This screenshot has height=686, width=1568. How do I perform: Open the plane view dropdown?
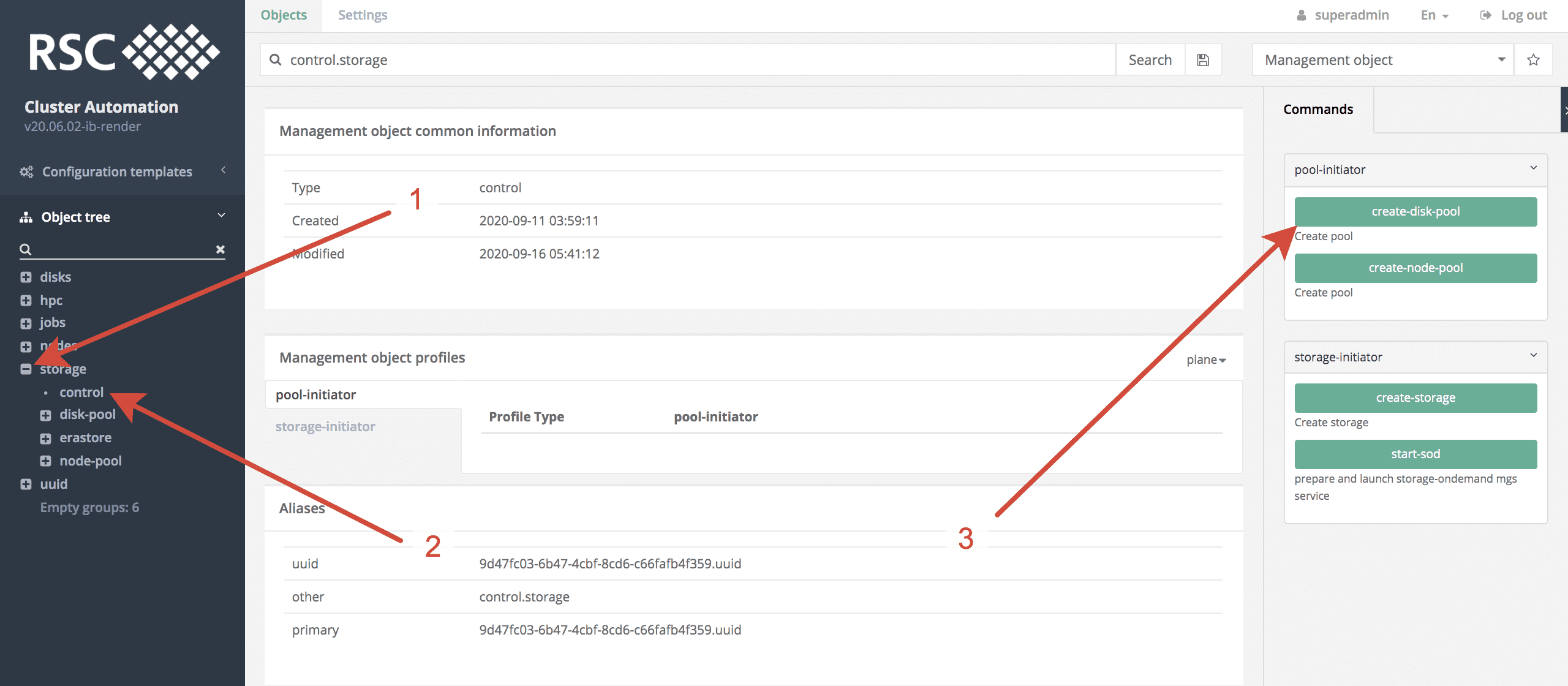[1205, 360]
